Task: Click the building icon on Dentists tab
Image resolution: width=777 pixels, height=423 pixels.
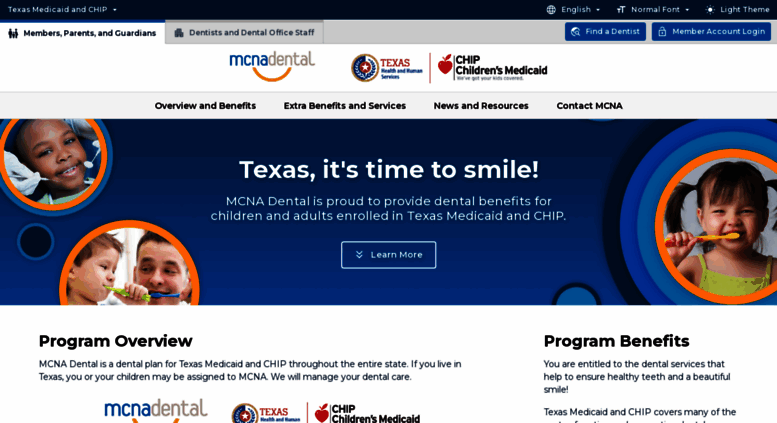Action: point(179,33)
